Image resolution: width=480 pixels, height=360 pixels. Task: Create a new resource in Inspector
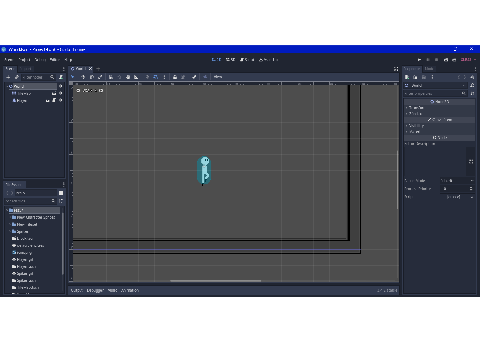tap(407, 77)
